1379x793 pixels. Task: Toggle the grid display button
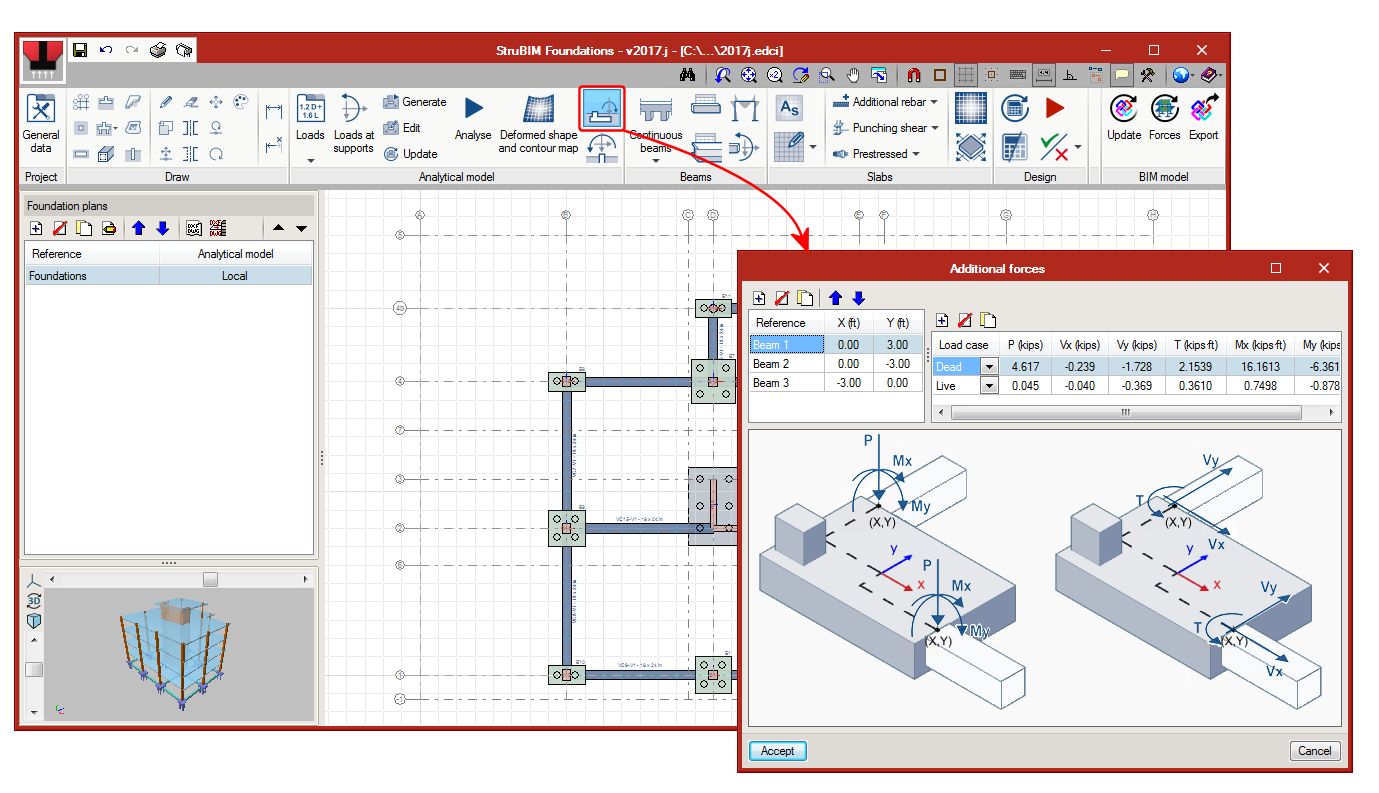[965, 75]
